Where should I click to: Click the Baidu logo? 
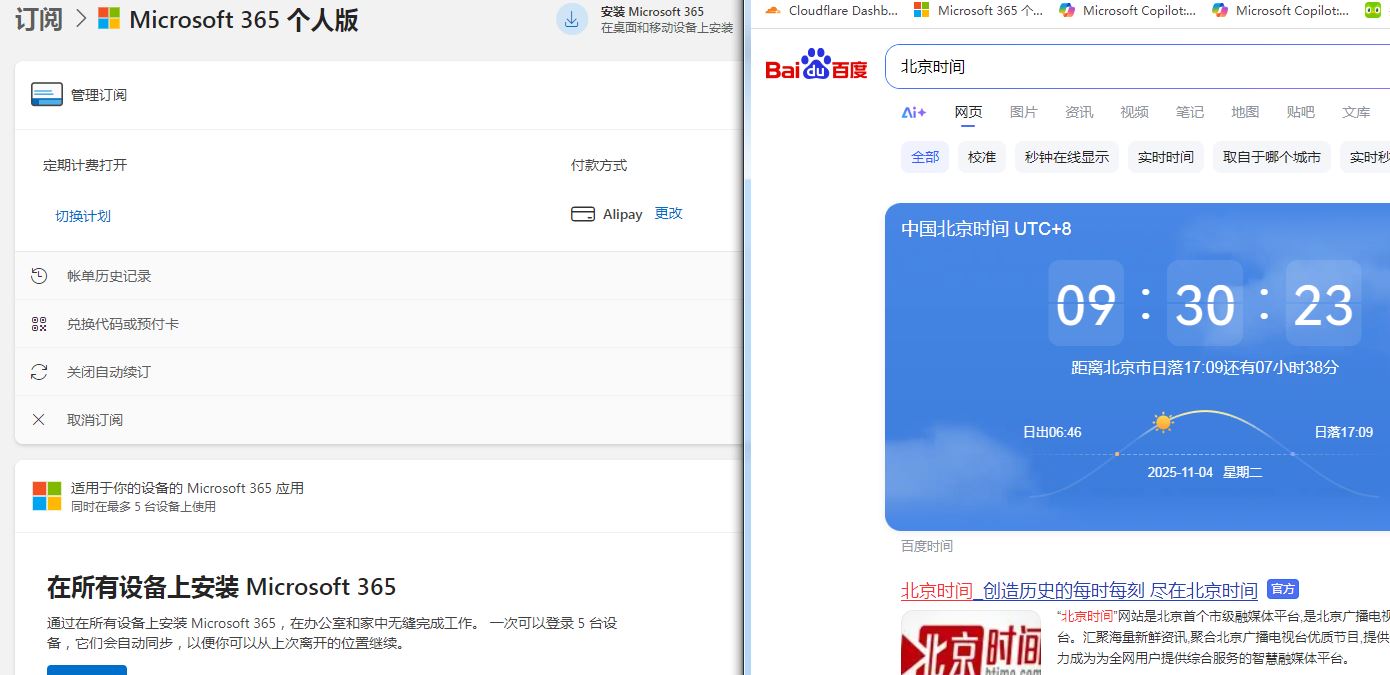point(816,66)
